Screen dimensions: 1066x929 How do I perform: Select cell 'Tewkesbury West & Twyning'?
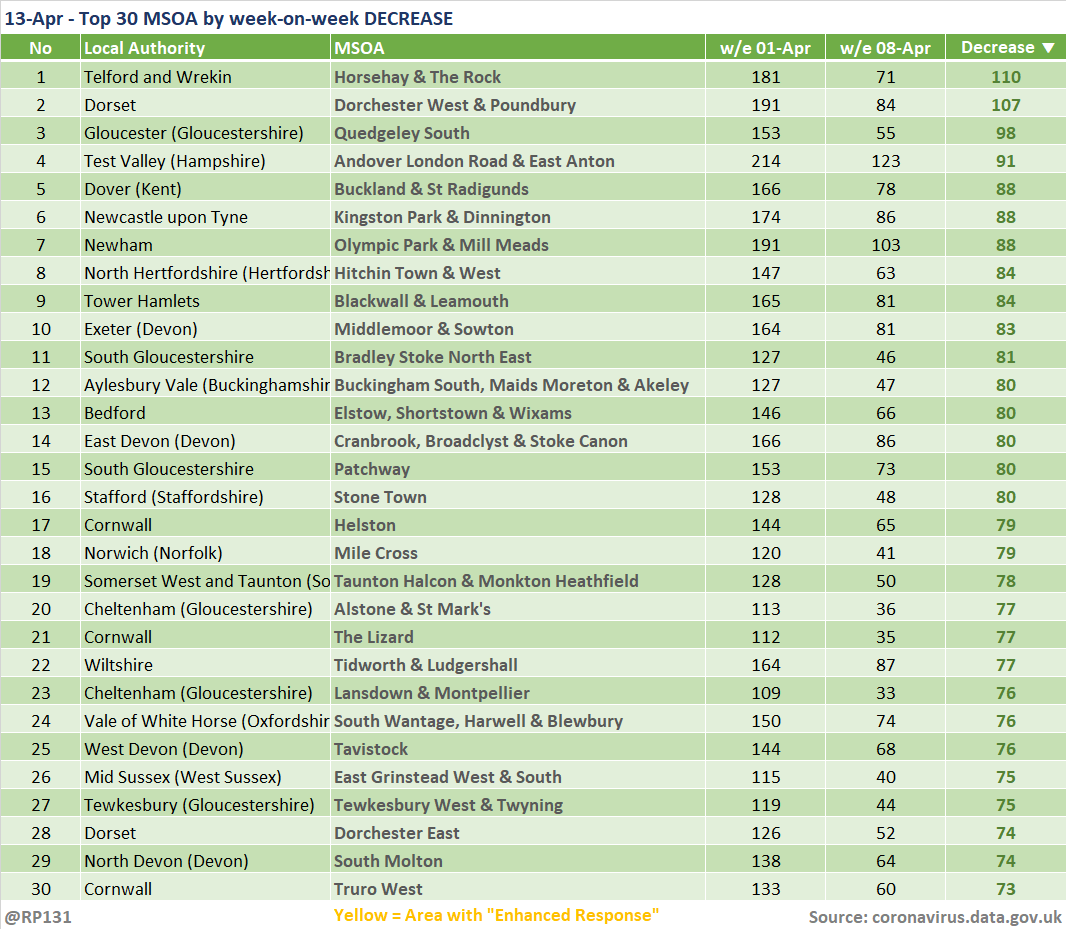(517, 805)
